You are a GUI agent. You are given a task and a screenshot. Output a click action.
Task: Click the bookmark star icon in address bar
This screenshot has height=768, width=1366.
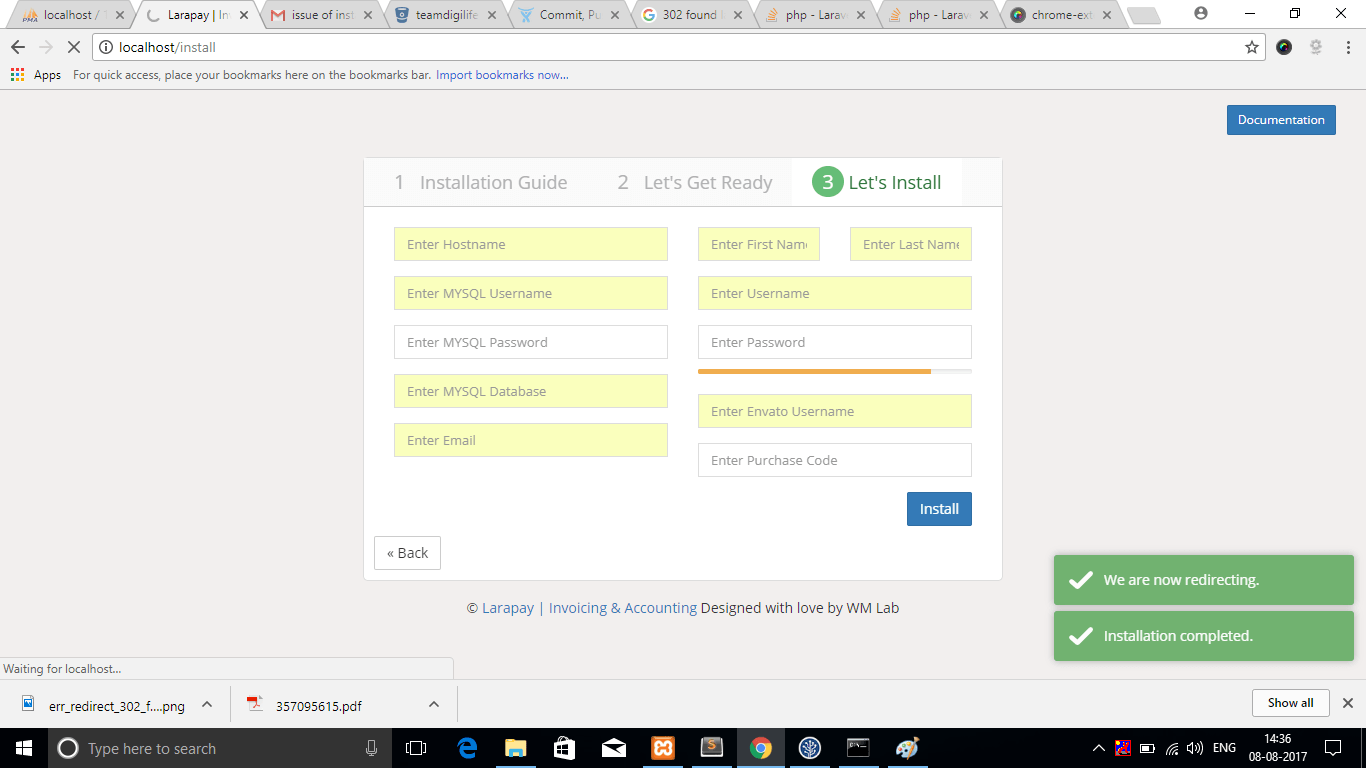click(1251, 47)
